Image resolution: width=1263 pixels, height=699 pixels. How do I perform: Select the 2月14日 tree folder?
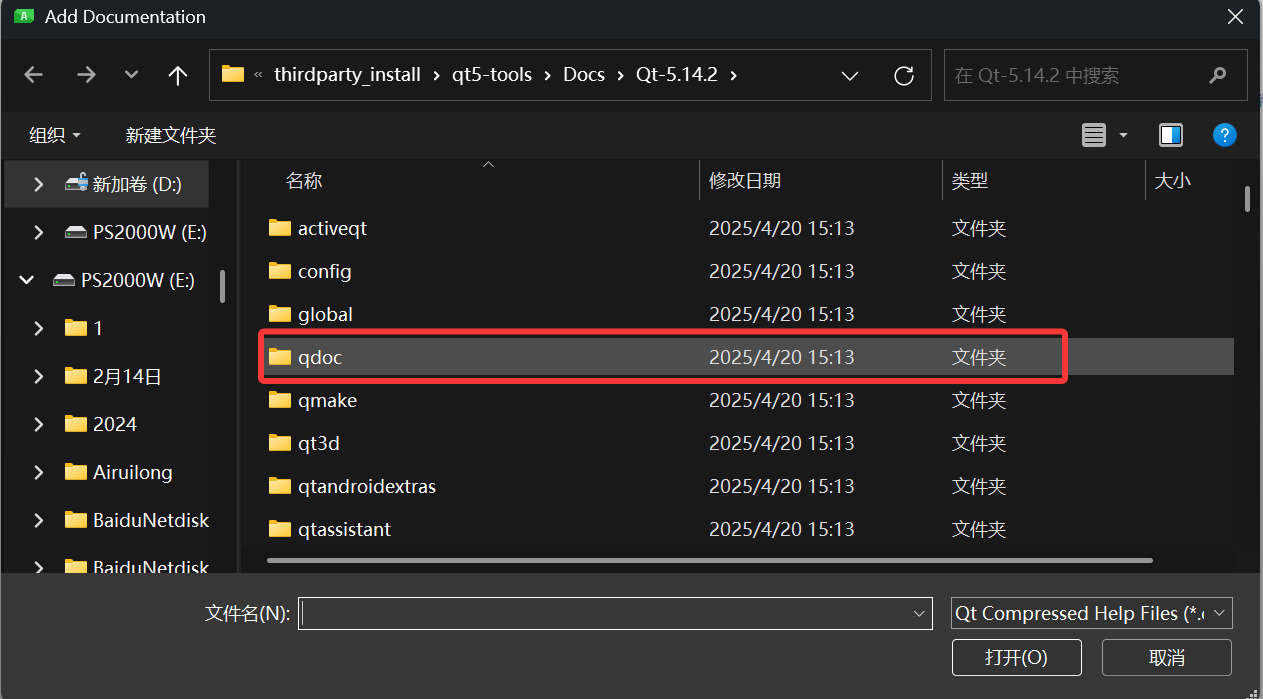(x=127, y=376)
